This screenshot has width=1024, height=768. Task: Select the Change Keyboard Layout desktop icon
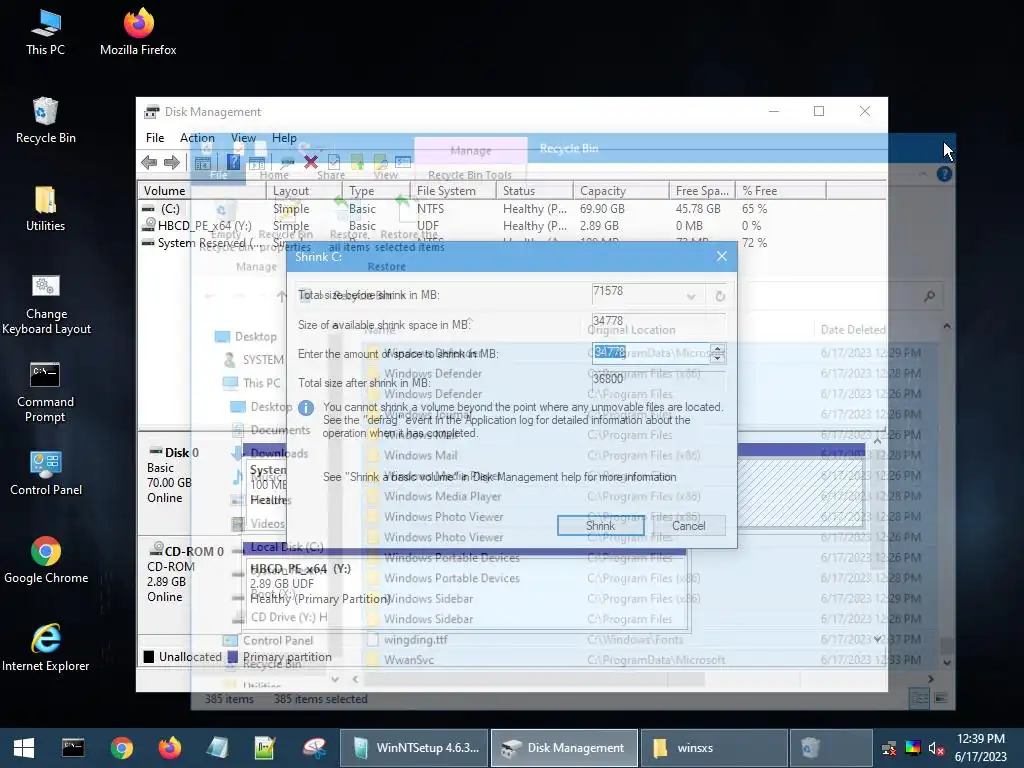point(46,304)
